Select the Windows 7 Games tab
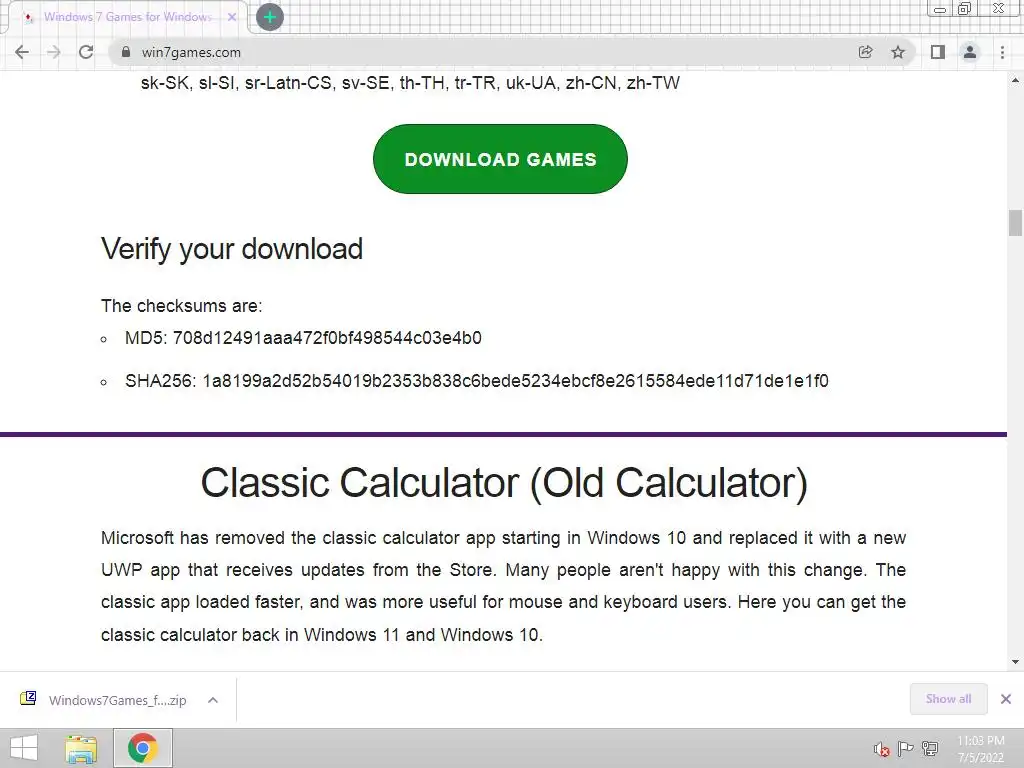 click(127, 17)
